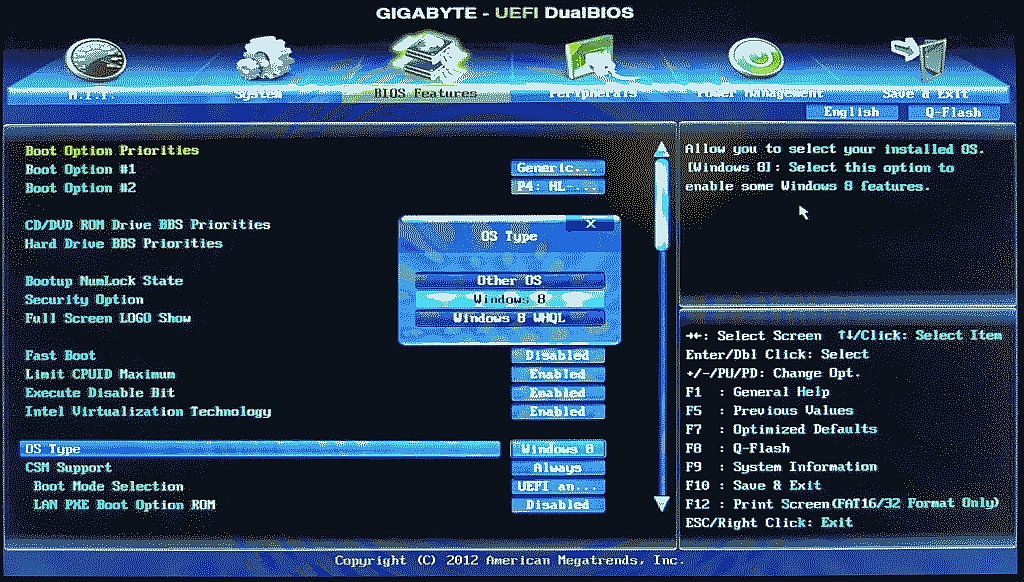Screen dimensions: 1024x582
Task: Close the OS Type popup
Action: pyautogui.click(x=590, y=223)
